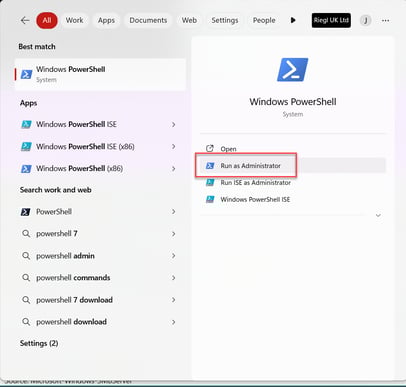Viewport: 406px width, 387px height.
Task: Click the Windows PowerShell ISE icon
Action: pos(26,124)
